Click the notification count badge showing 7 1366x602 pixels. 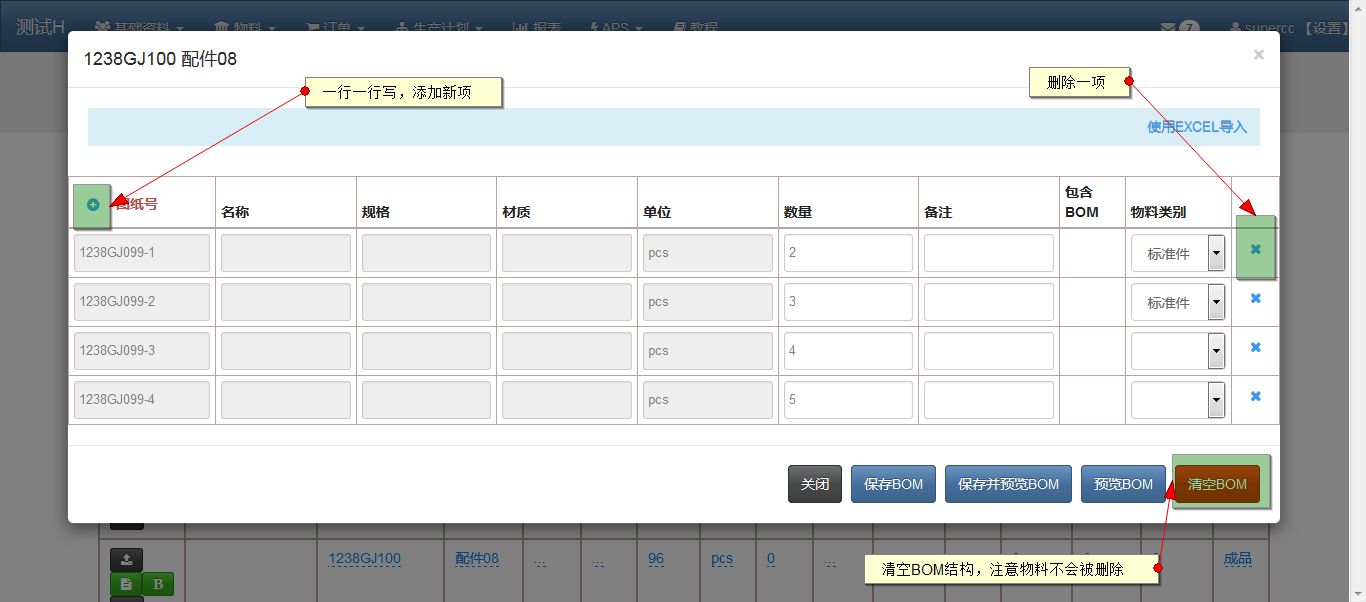[x=1188, y=28]
